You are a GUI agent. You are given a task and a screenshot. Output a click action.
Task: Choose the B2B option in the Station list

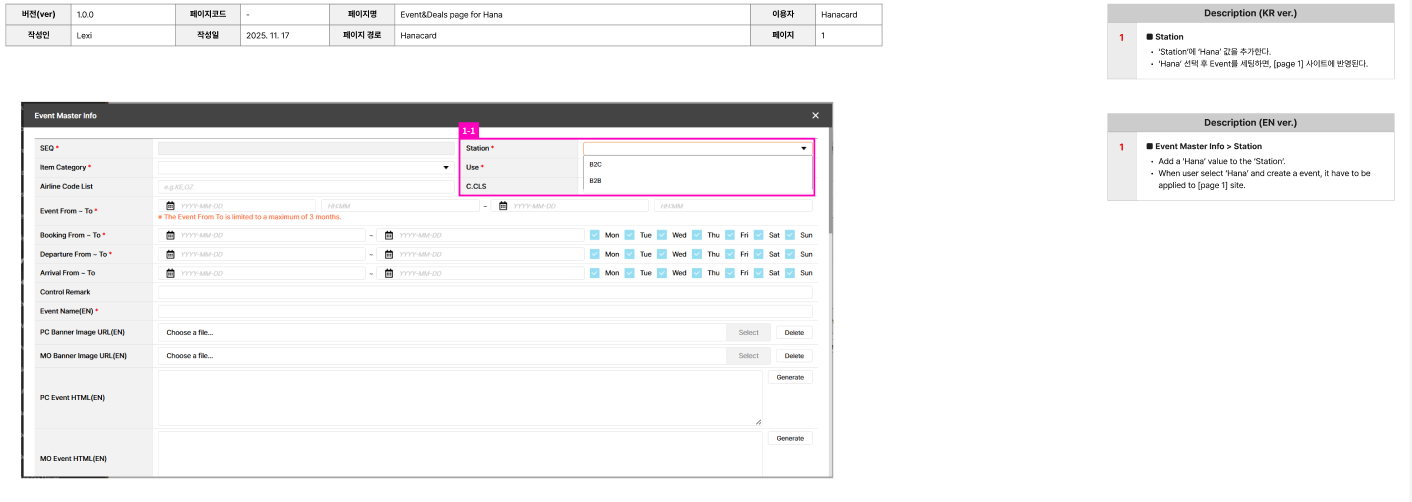pyautogui.click(x=596, y=181)
